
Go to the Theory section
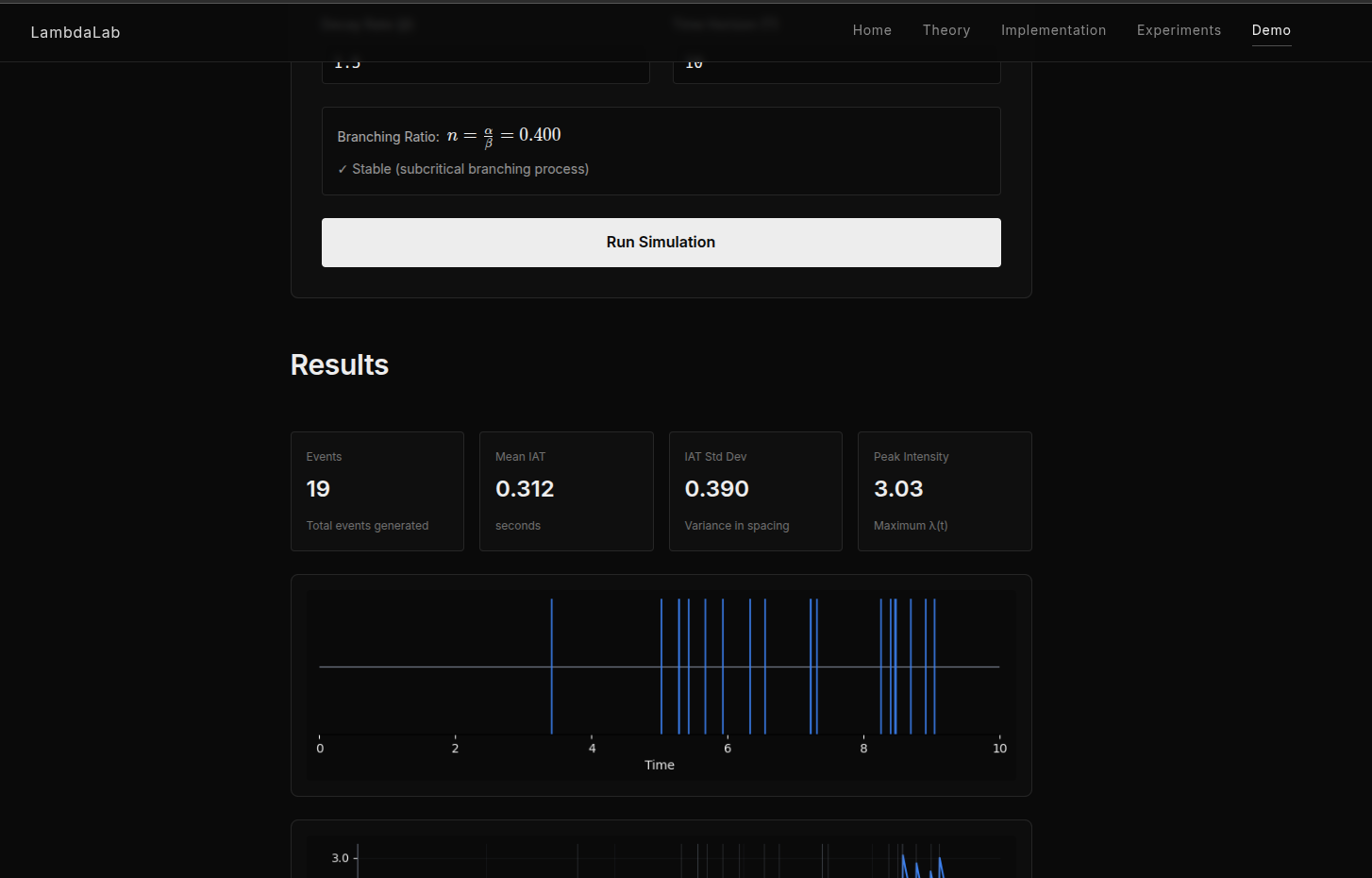(946, 30)
